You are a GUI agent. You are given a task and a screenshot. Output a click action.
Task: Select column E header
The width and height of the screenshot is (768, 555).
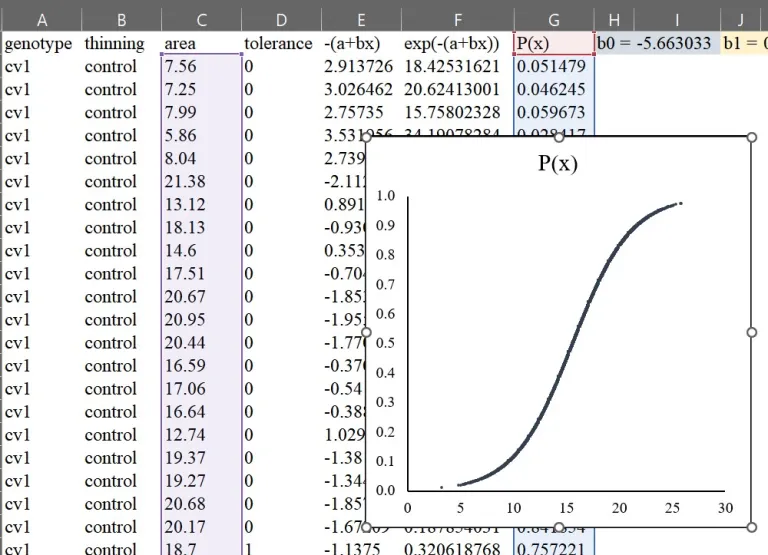360,19
